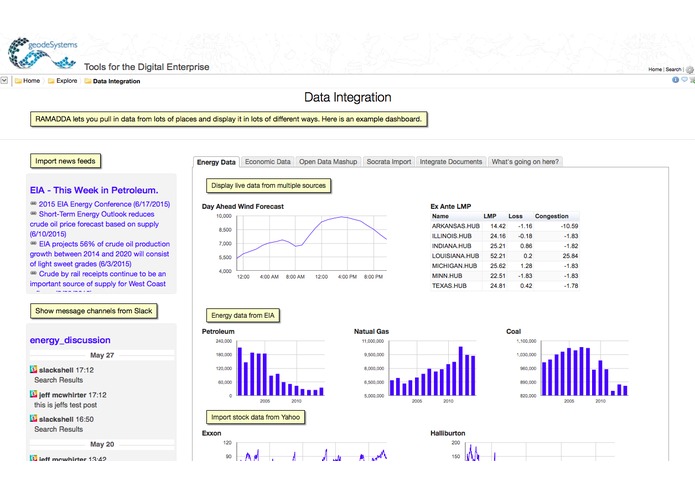Click the Import news feeds note
This screenshot has width=695, height=494.
65,161
